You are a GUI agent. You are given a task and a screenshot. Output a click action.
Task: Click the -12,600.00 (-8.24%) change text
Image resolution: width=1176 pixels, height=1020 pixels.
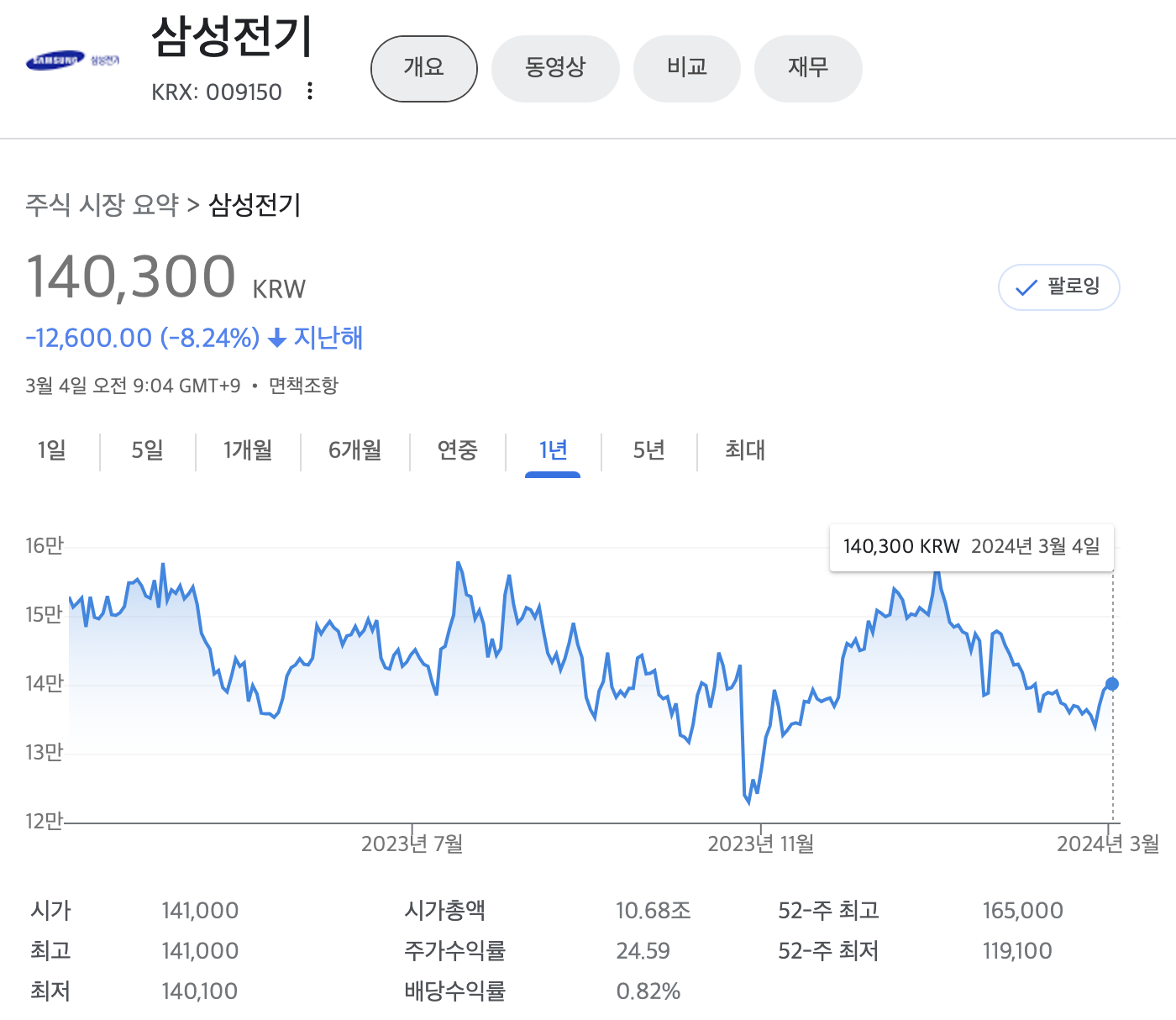(143, 338)
